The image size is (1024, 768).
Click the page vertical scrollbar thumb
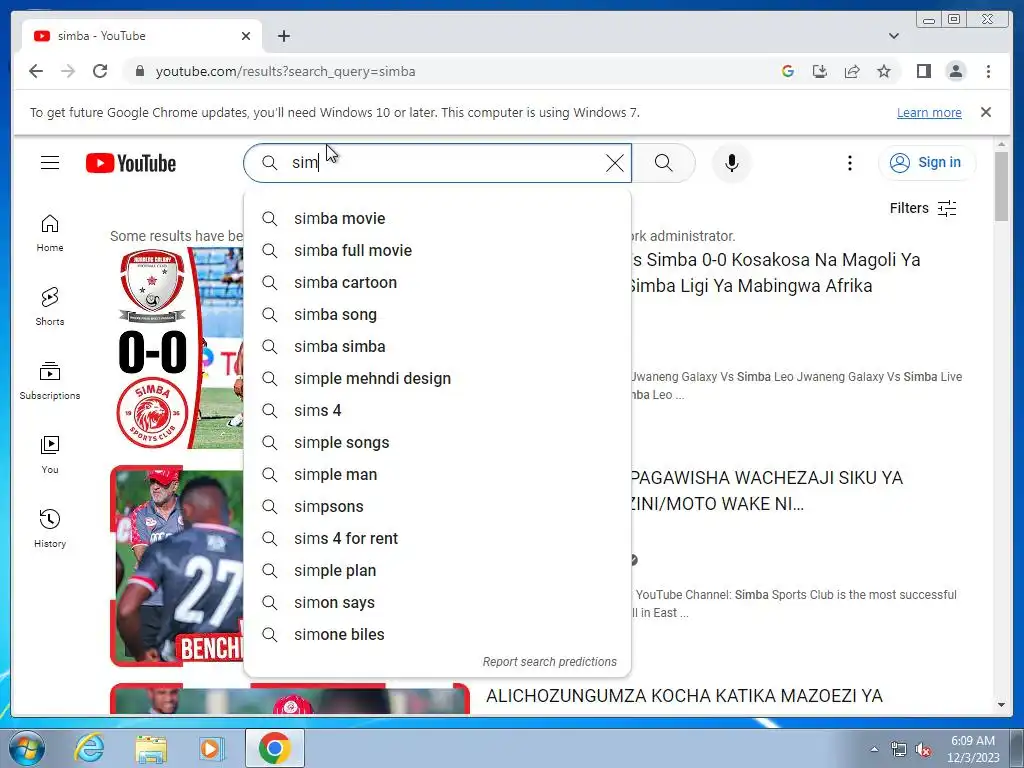point(1001,185)
